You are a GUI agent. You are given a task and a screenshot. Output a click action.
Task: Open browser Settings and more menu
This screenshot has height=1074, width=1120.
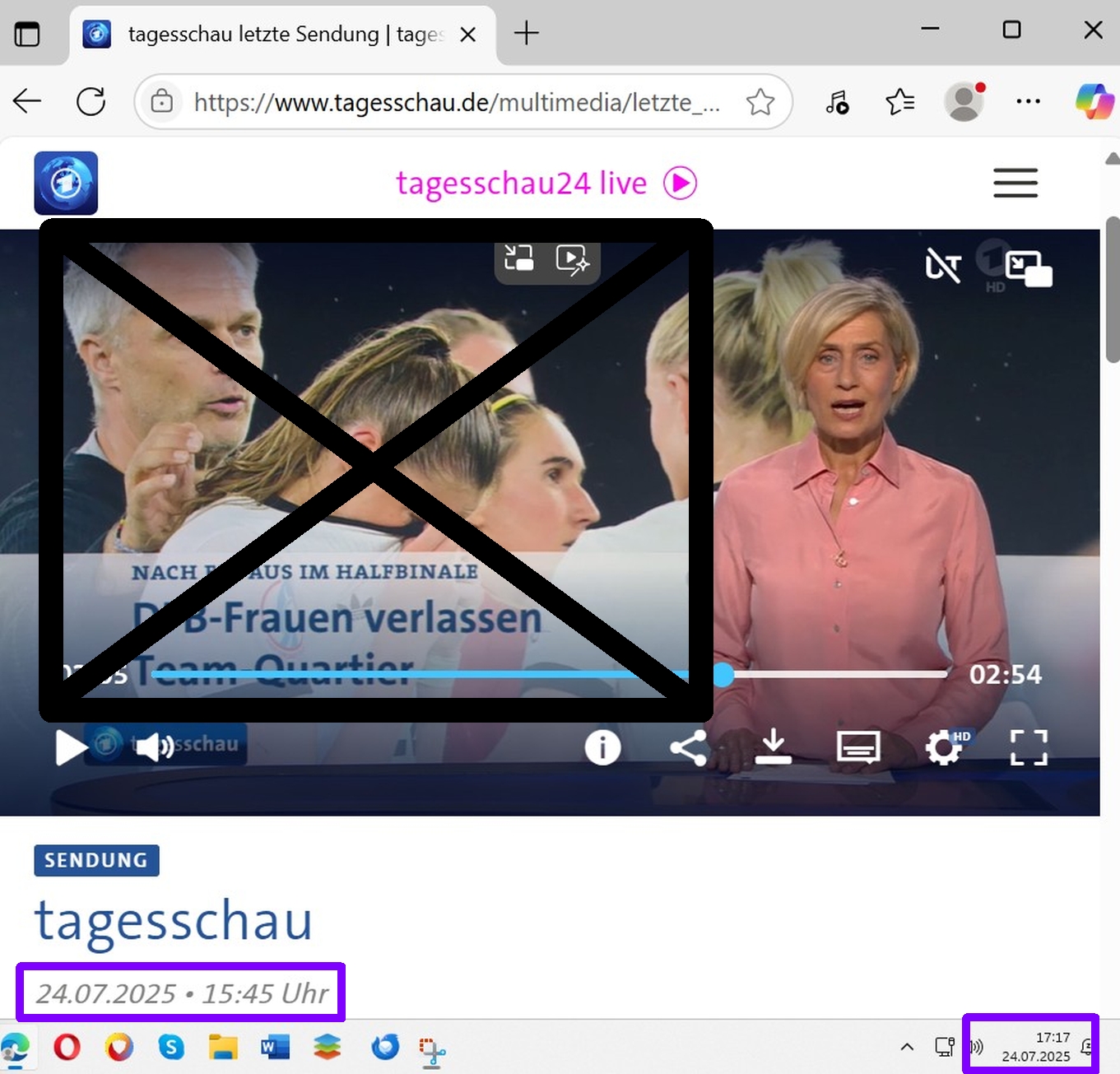(1028, 102)
